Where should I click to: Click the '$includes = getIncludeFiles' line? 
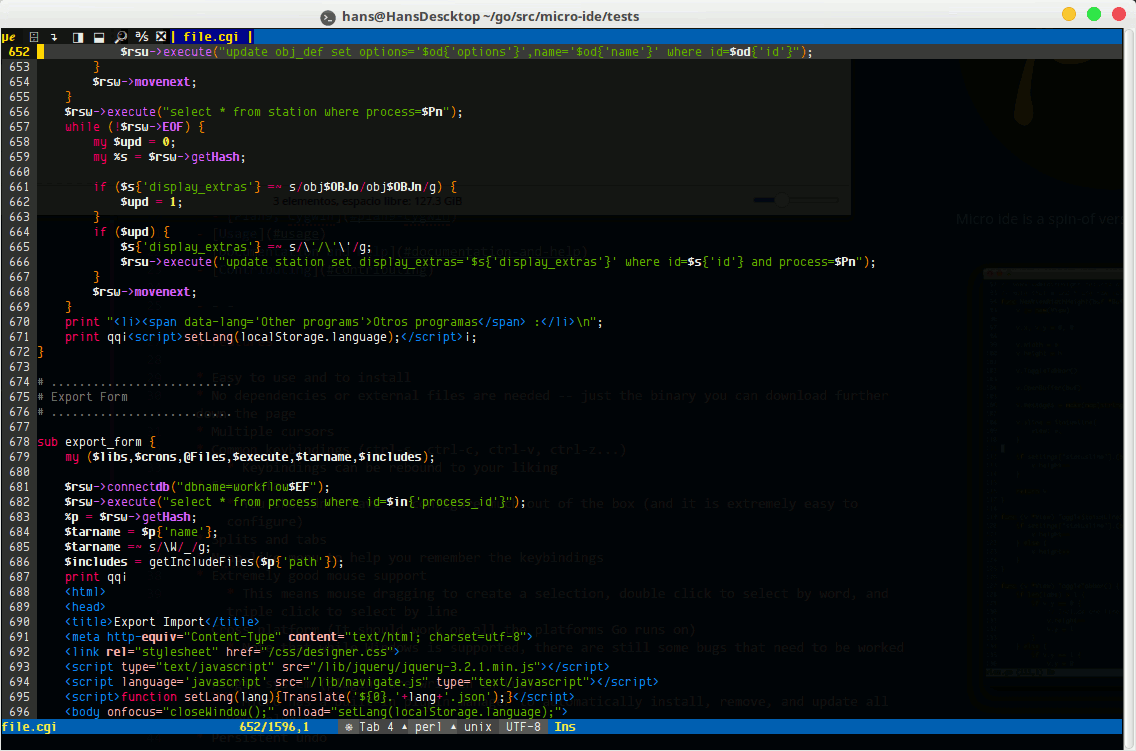click(204, 562)
